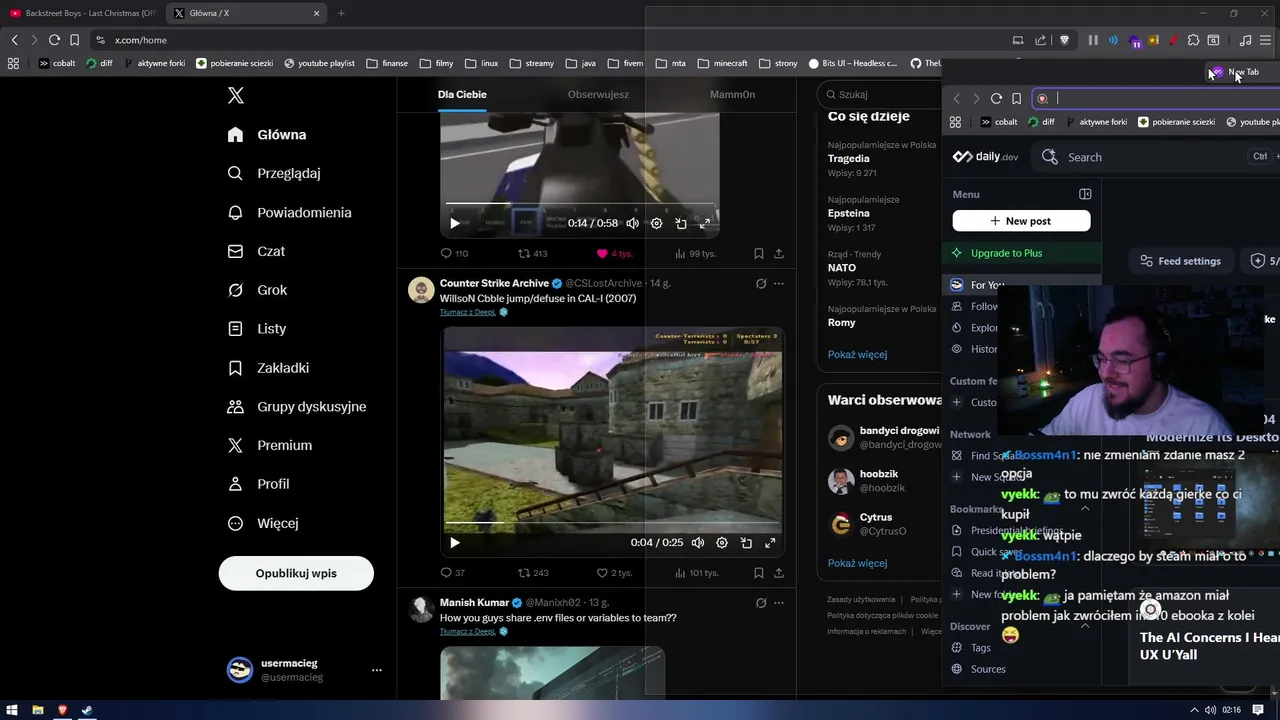1280x720 pixels.
Task: Open more options on Counter Strike Archive post
Action: (779, 283)
